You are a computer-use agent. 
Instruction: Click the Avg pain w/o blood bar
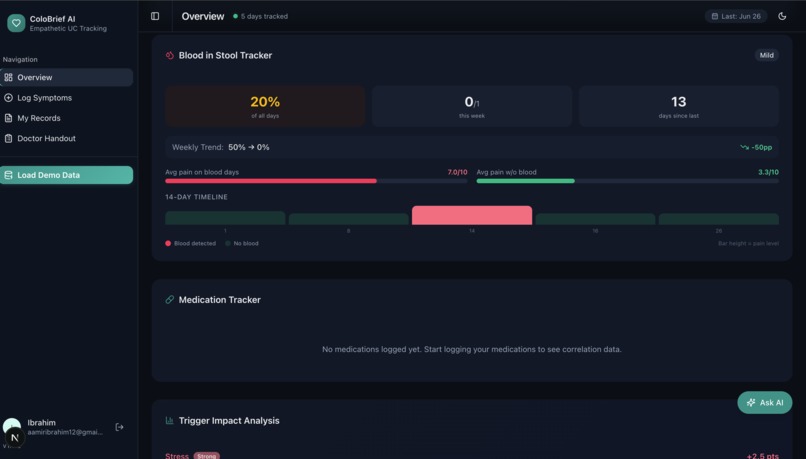(627, 181)
